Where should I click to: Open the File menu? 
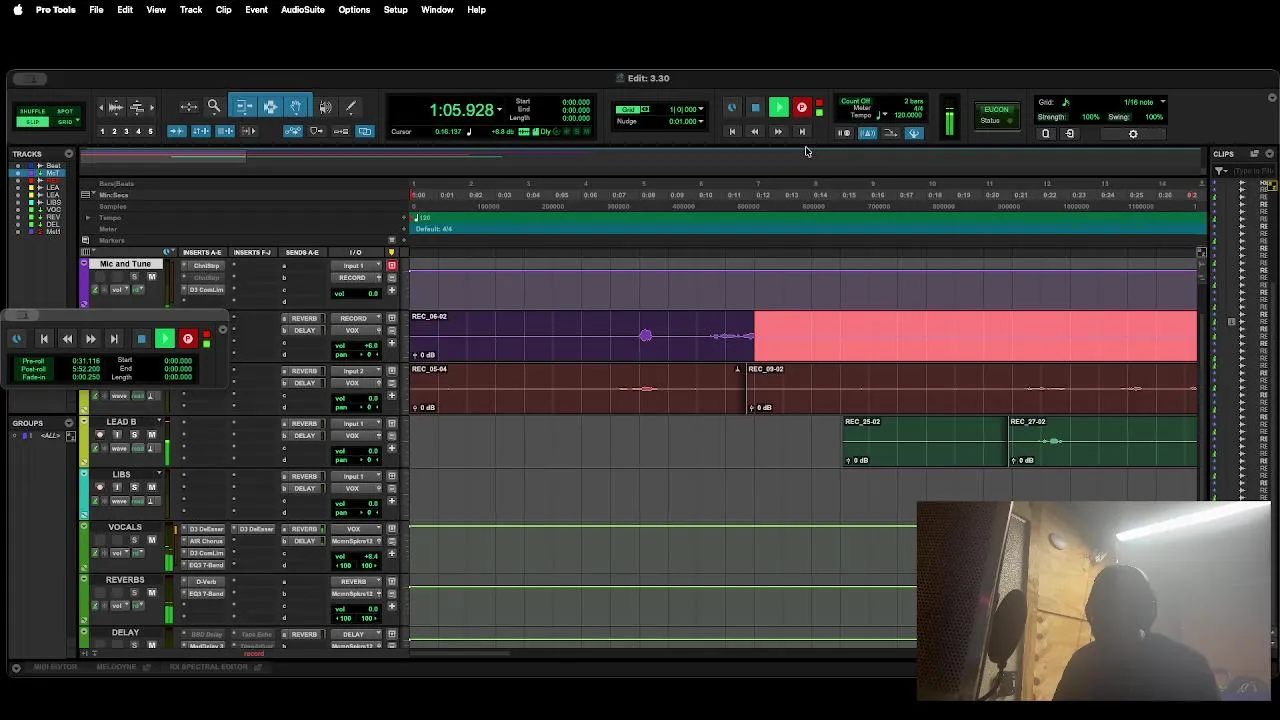[96, 10]
